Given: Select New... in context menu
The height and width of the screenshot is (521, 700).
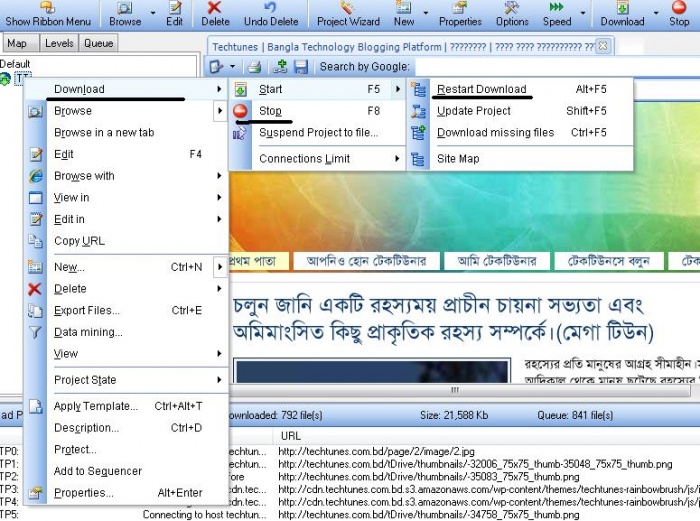Looking at the screenshot, I should (x=126, y=267).
